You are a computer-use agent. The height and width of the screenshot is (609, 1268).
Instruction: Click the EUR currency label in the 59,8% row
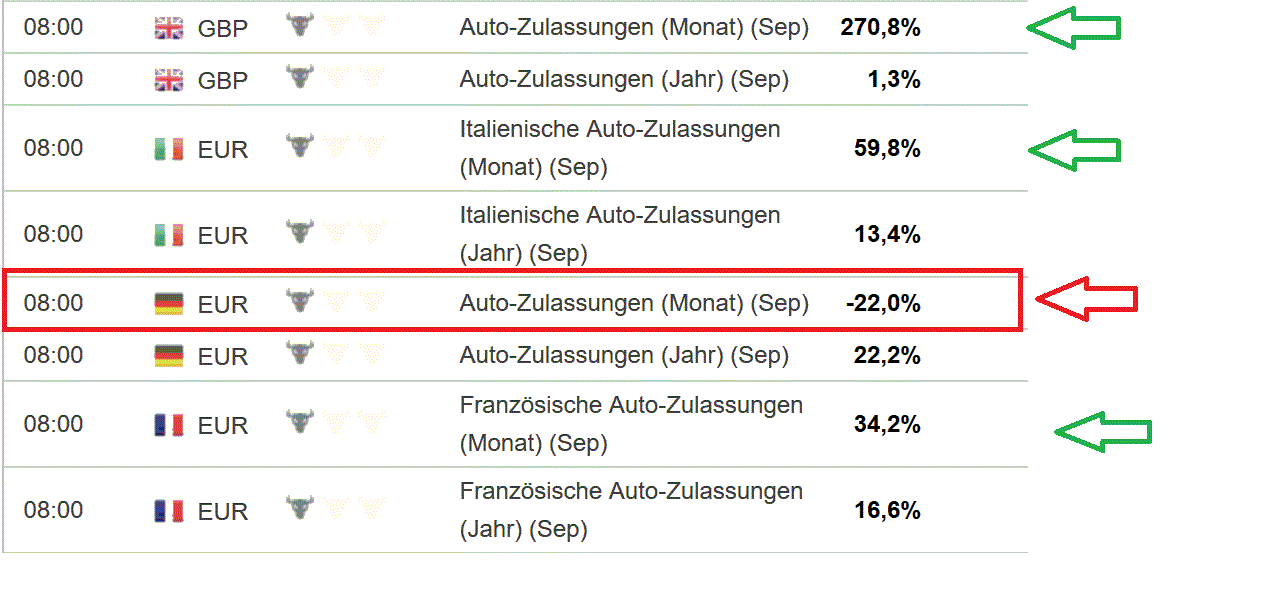coord(222,150)
